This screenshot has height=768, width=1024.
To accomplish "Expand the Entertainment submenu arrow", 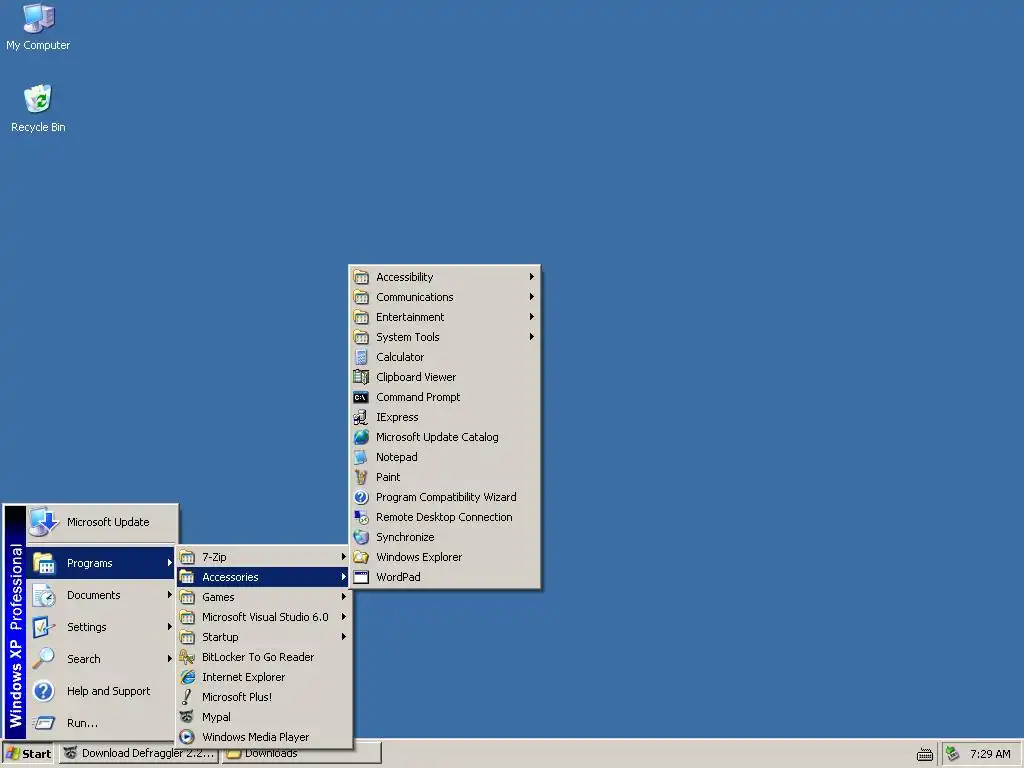I will [x=532, y=317].
